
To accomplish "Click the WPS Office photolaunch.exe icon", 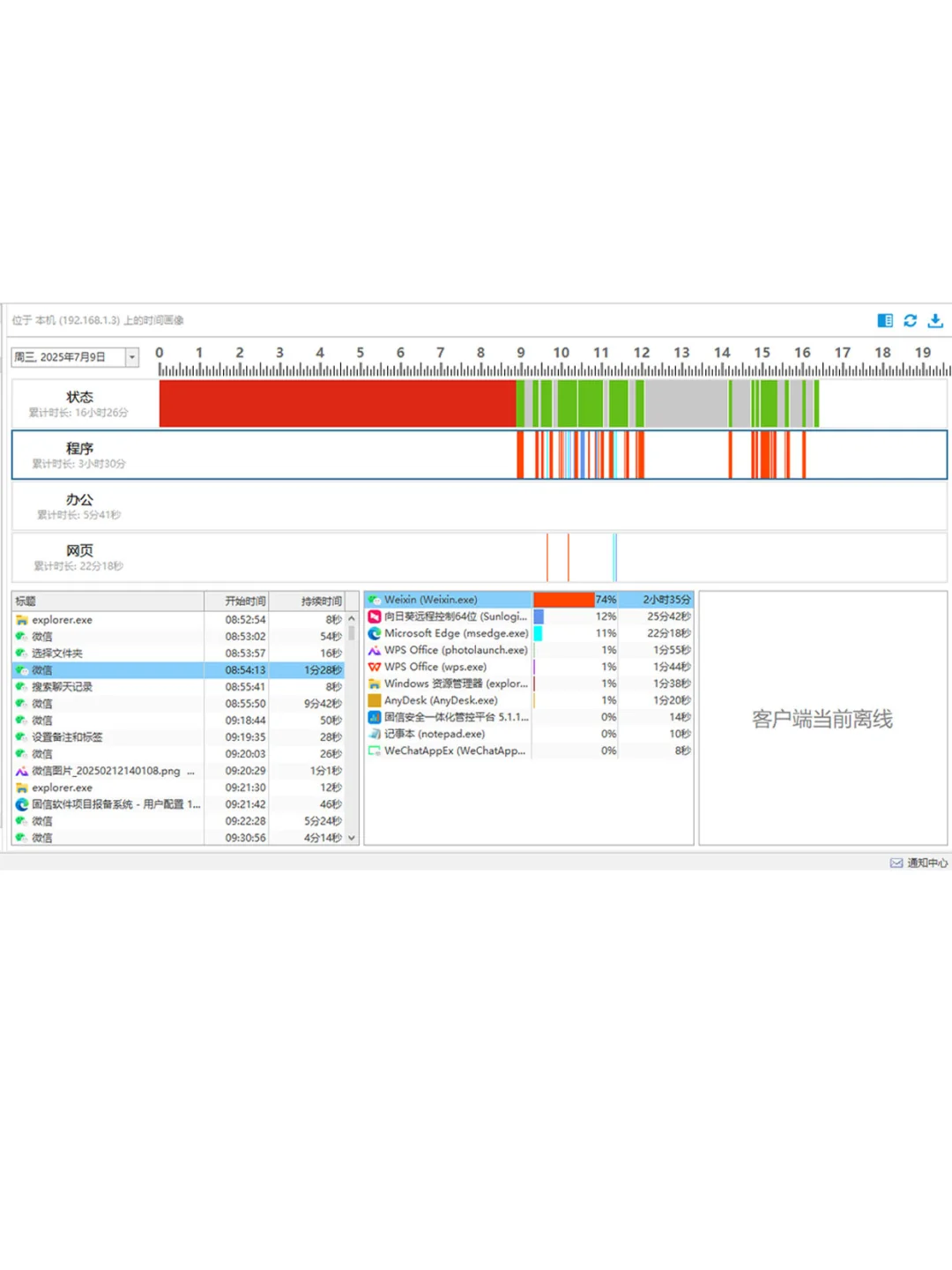I will click(x=375, y=650).
